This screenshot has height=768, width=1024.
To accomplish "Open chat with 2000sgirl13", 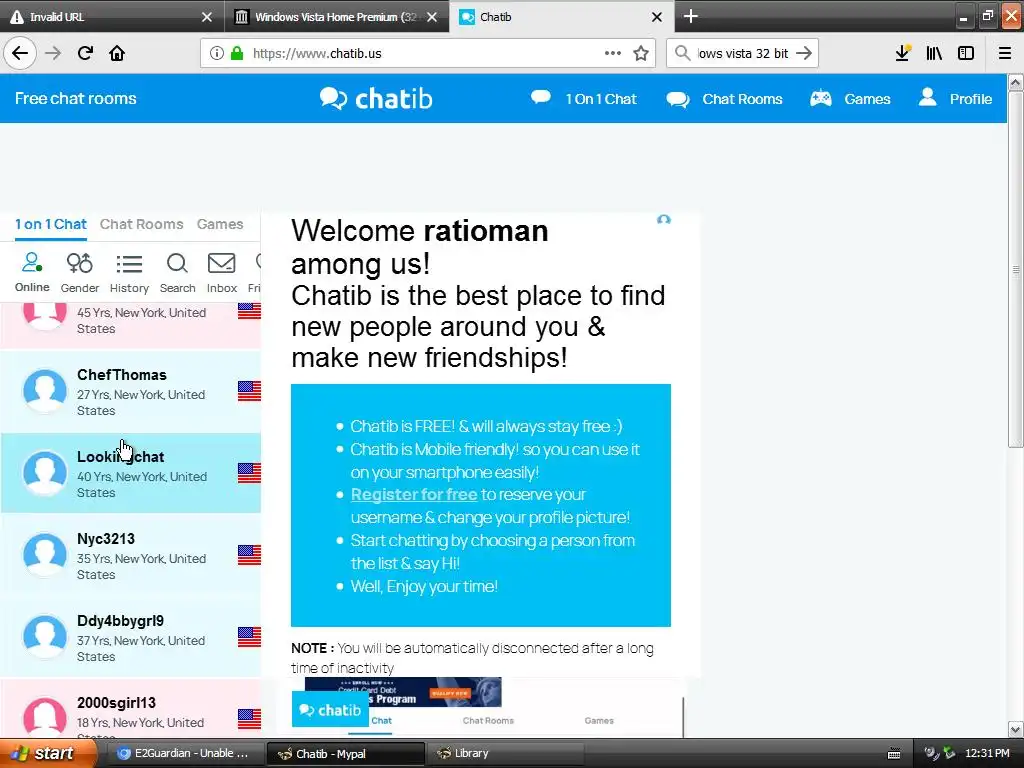I will click(x=131, y=710).
